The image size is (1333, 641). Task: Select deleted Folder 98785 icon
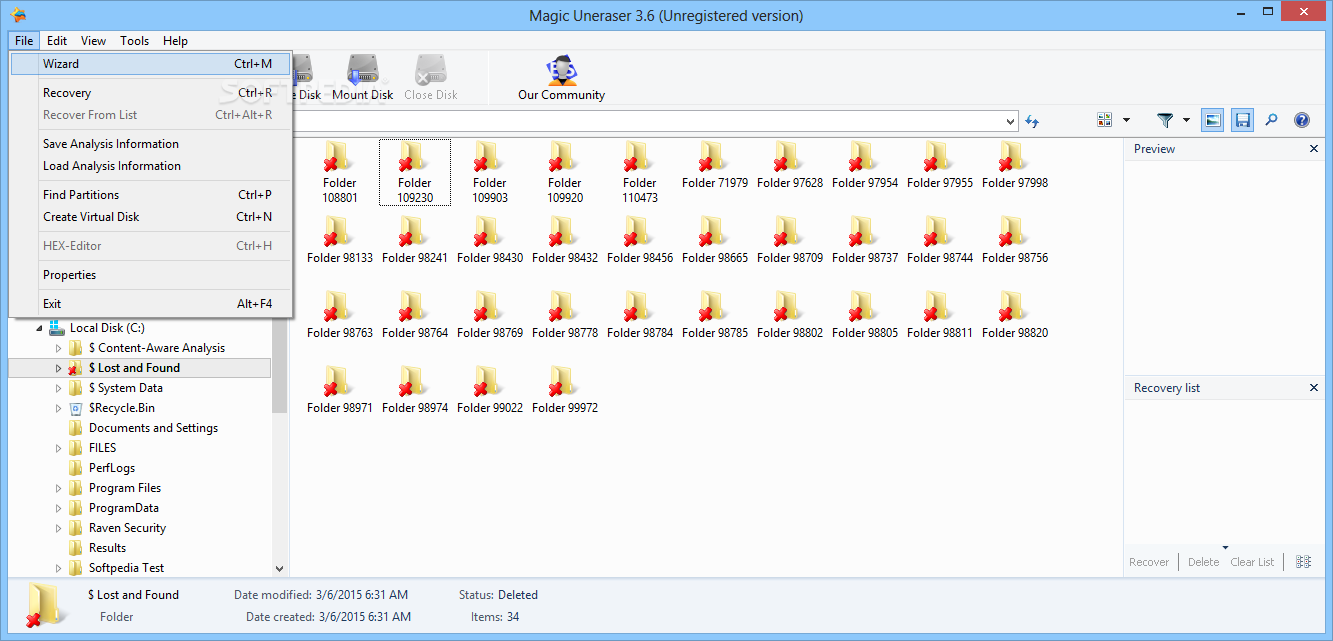click(x=712, y=308)
